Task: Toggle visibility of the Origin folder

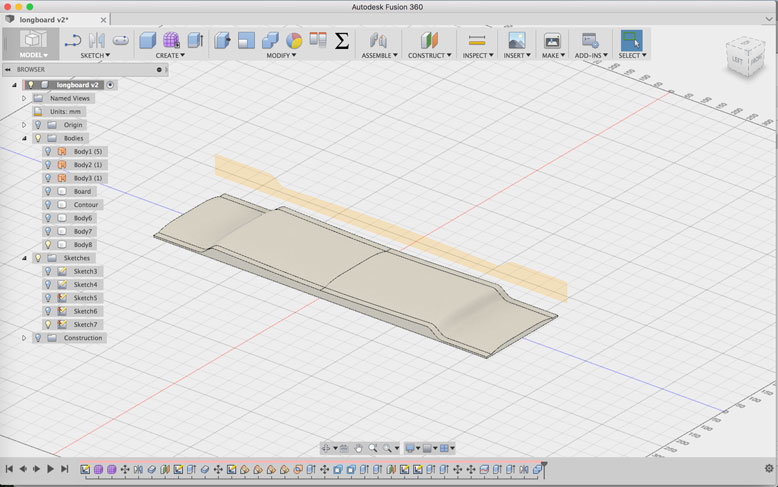Action: [x=38, y=125]
